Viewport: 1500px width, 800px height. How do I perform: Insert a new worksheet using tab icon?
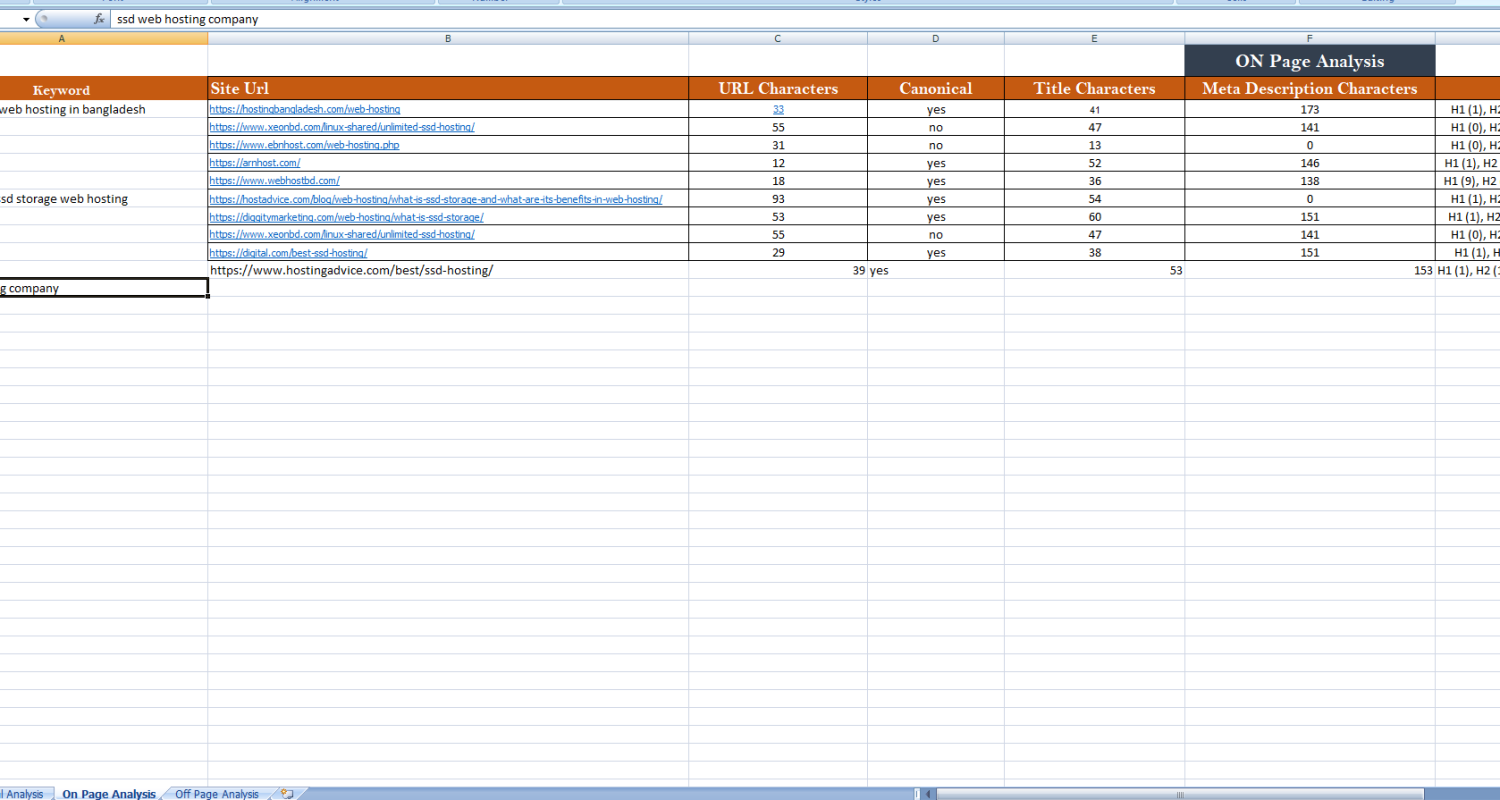click(x=287, y=794)
